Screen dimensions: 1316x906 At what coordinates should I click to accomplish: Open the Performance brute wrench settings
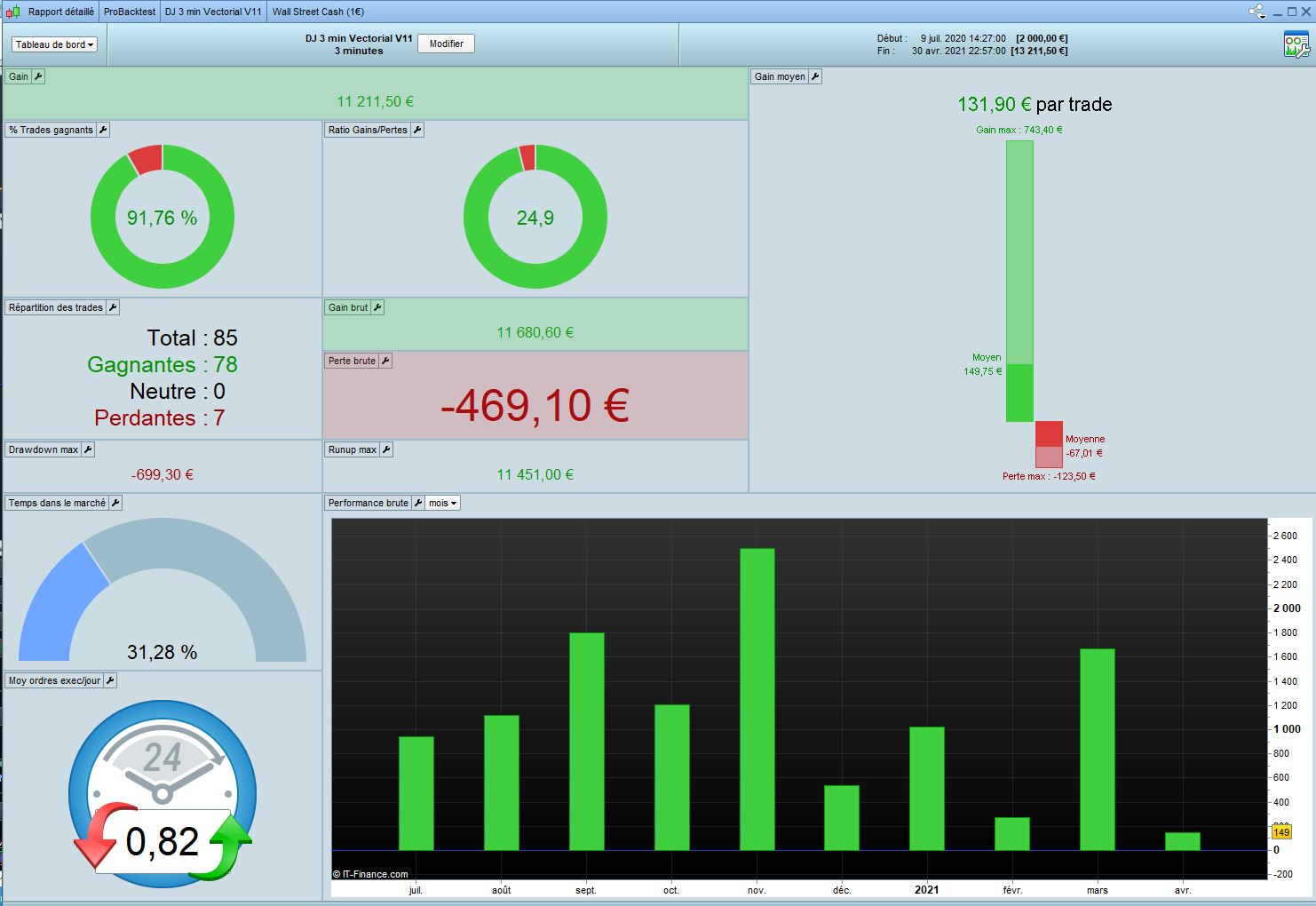coord(418,503)
